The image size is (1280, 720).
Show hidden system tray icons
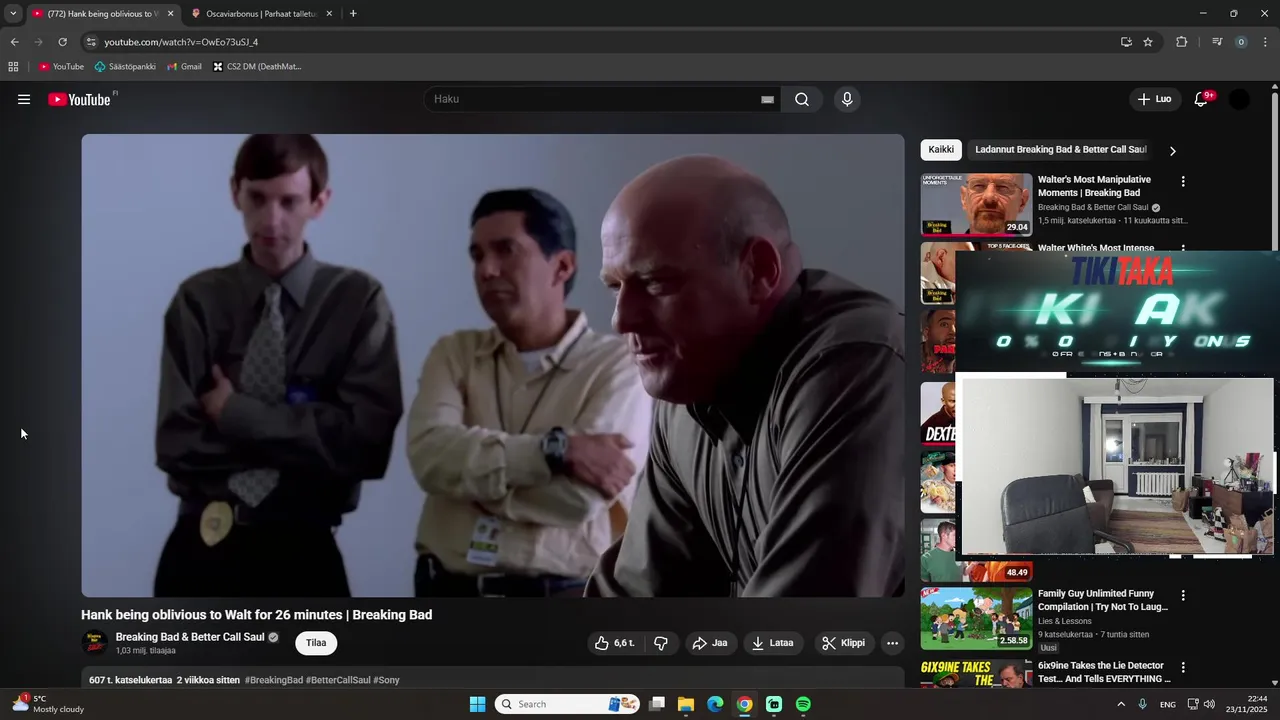[1121, 704]
